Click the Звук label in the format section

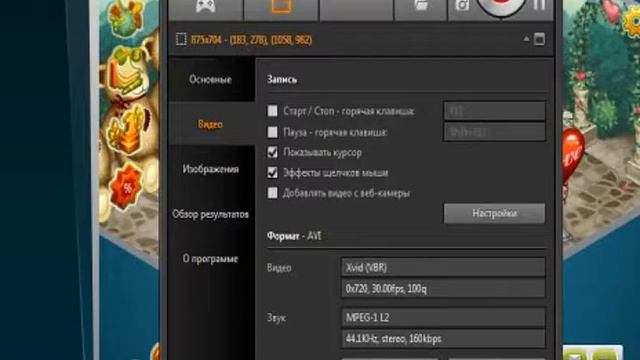276,318
